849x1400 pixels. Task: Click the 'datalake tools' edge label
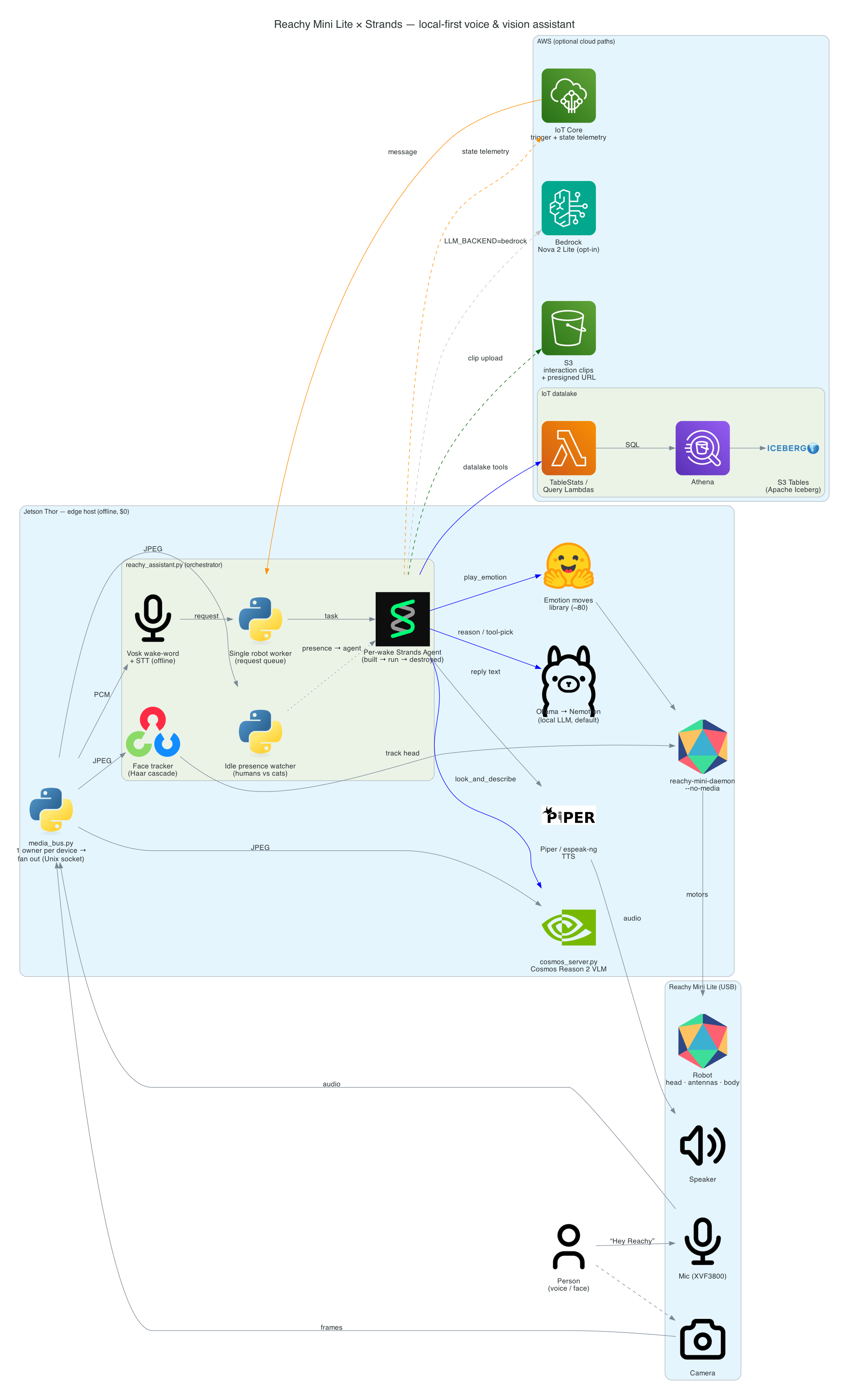tap(485, 467)
